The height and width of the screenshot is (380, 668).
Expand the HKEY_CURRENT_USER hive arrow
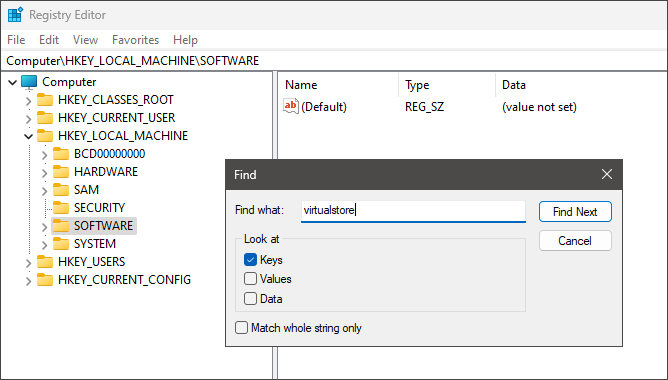tap(29, 118)
